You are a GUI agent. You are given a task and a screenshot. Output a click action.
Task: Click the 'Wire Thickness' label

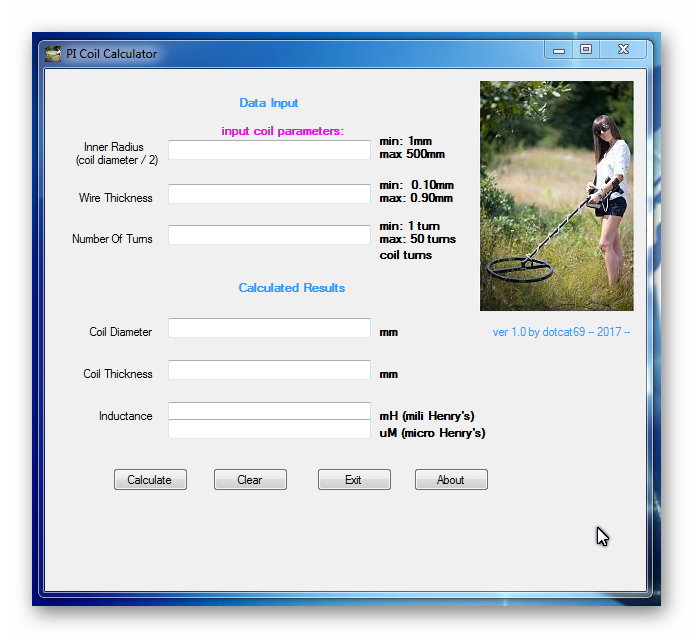pyautogui.click(x=115, y=198)
